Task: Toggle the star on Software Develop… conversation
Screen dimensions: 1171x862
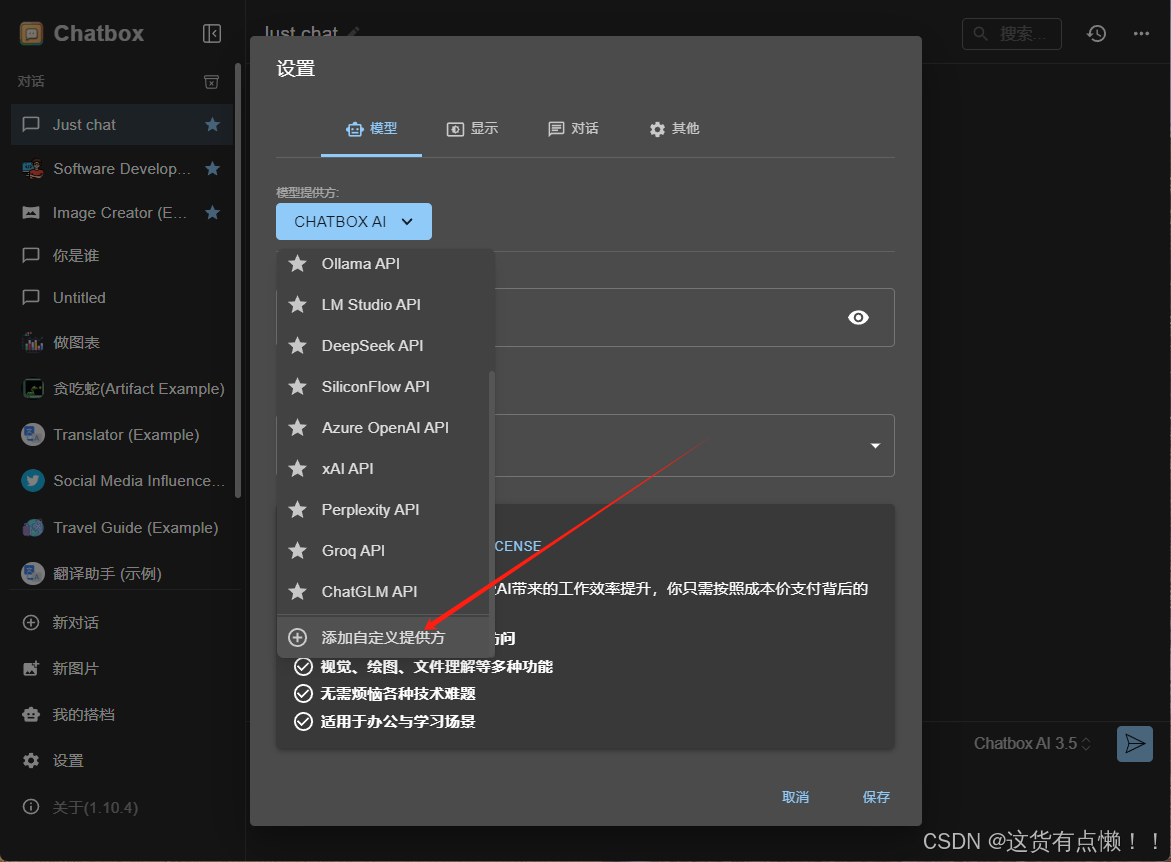Action: click(x=213, y=169)
